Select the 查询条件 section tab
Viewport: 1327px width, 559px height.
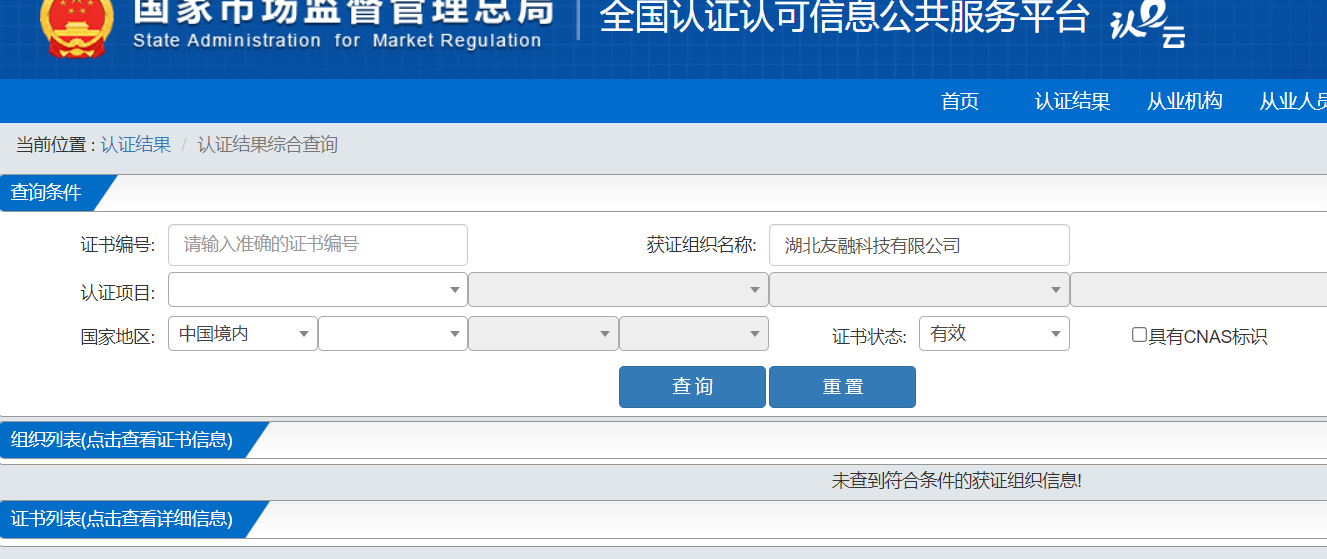(58, 193)
